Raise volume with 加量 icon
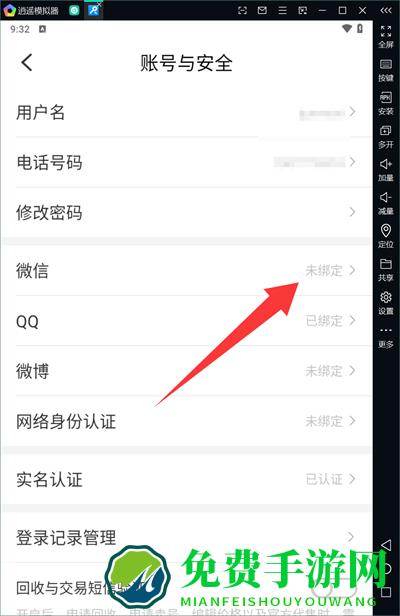The width and height of the screenshot is (400, 616). pyautogui.click(x=385, y=164)
